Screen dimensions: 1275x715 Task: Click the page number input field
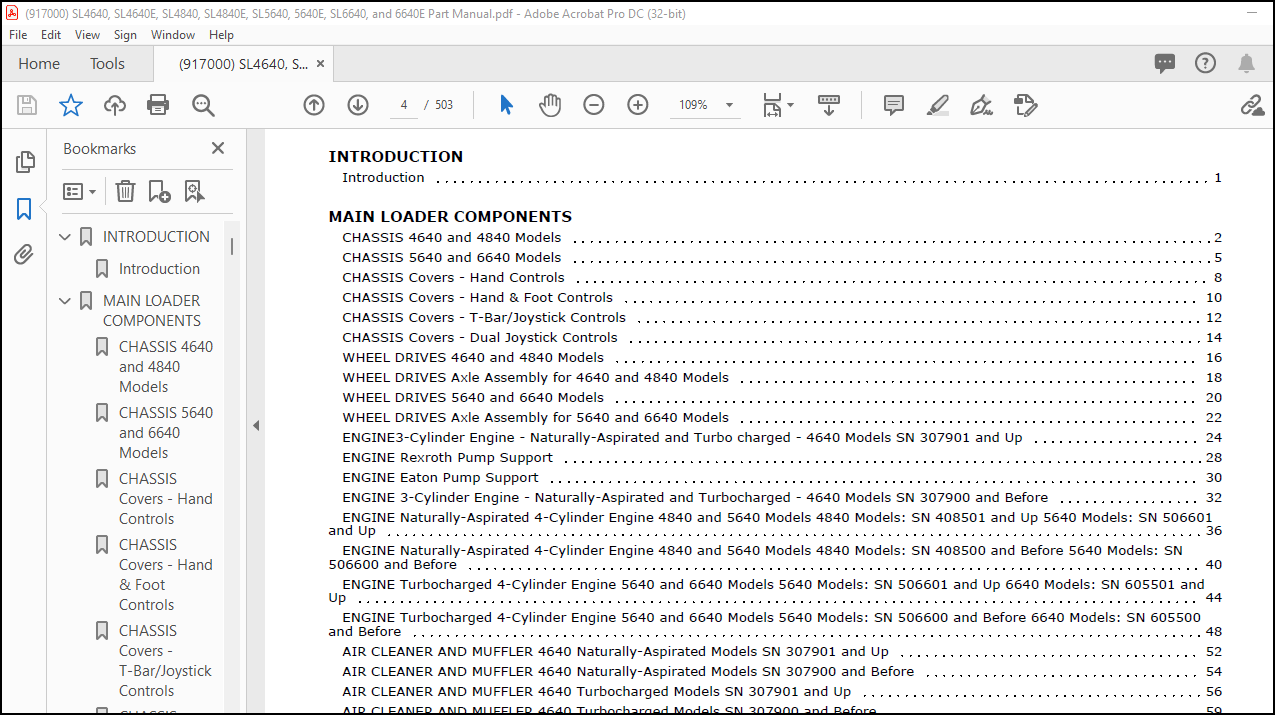point(404,105)
